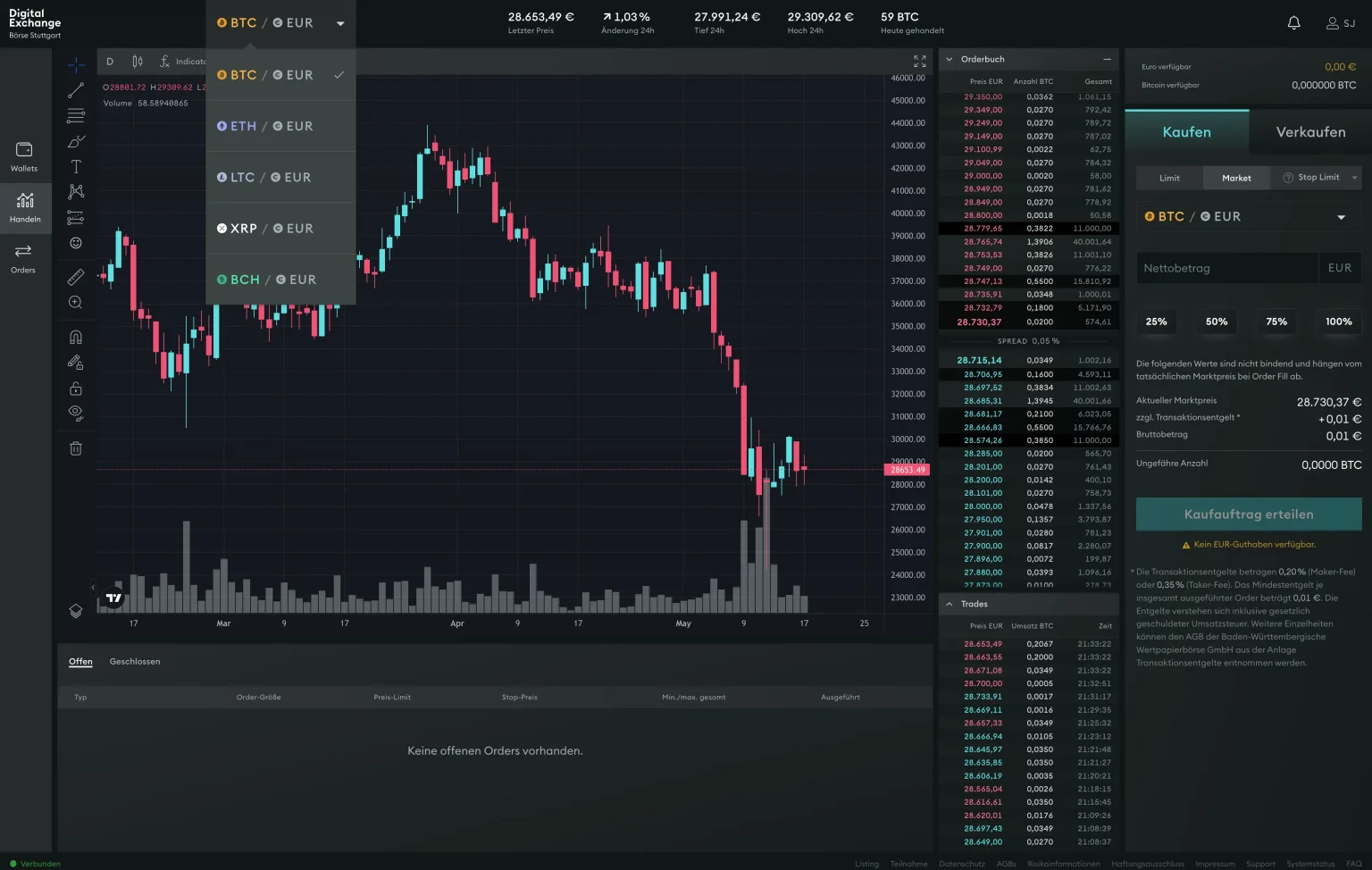Activate the zoom-in magnifier tool
Screen dimensions: 1372x870
tap(76, 303)
